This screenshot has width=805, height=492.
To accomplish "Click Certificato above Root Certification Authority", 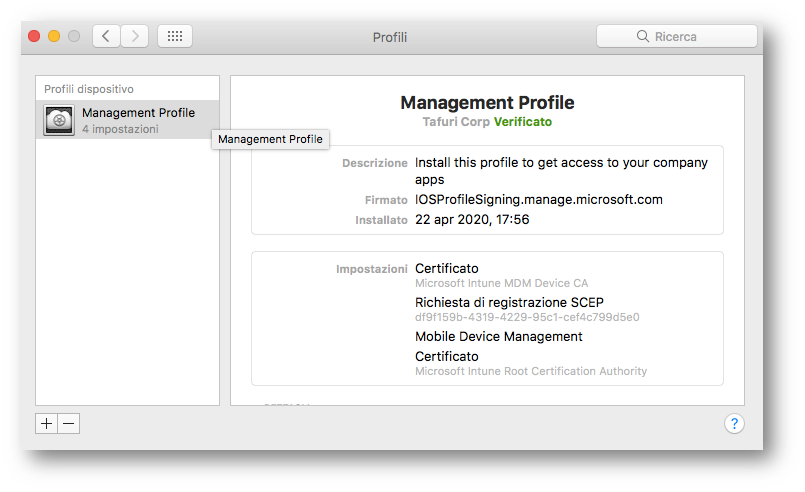I will click(447, 356).
